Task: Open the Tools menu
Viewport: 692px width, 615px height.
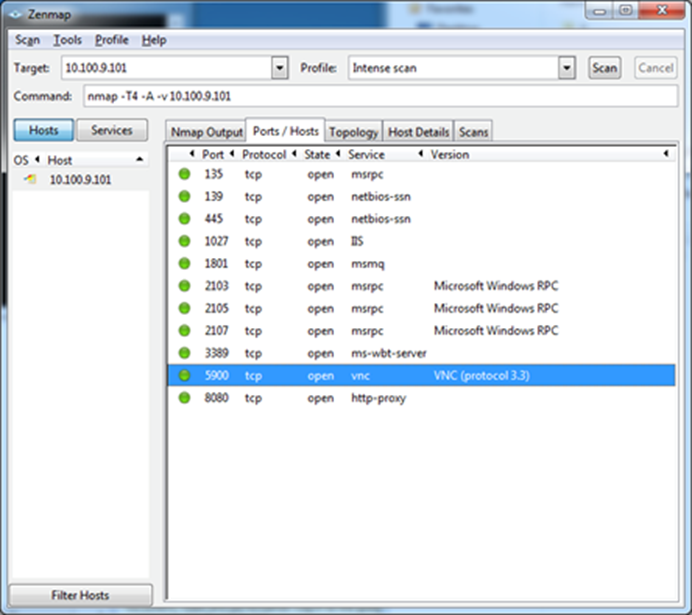Action: (68, 40)
